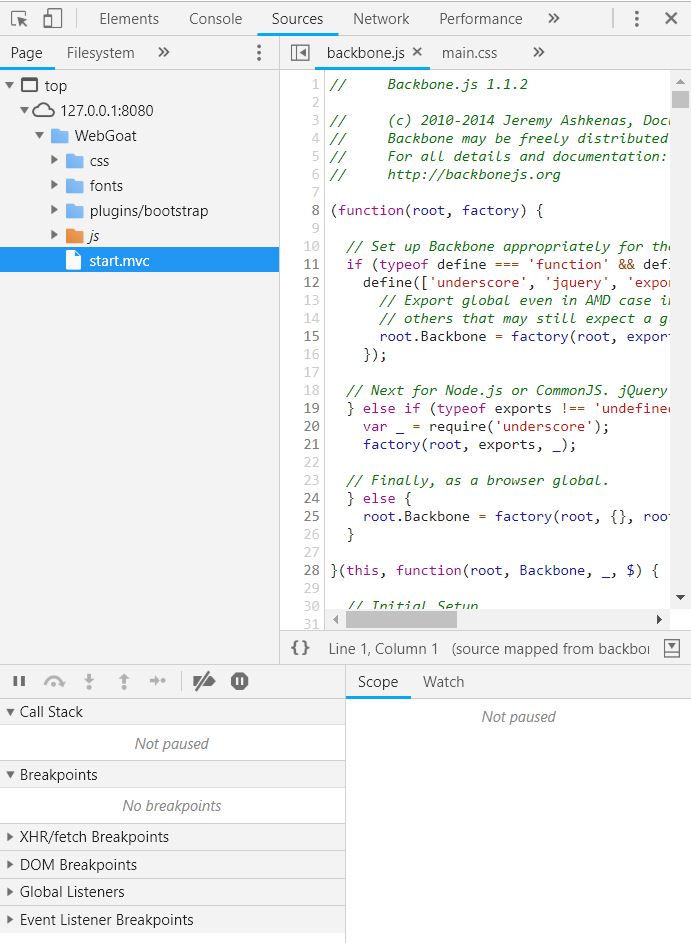Switch to the main.css file tab

pos(469,53)
